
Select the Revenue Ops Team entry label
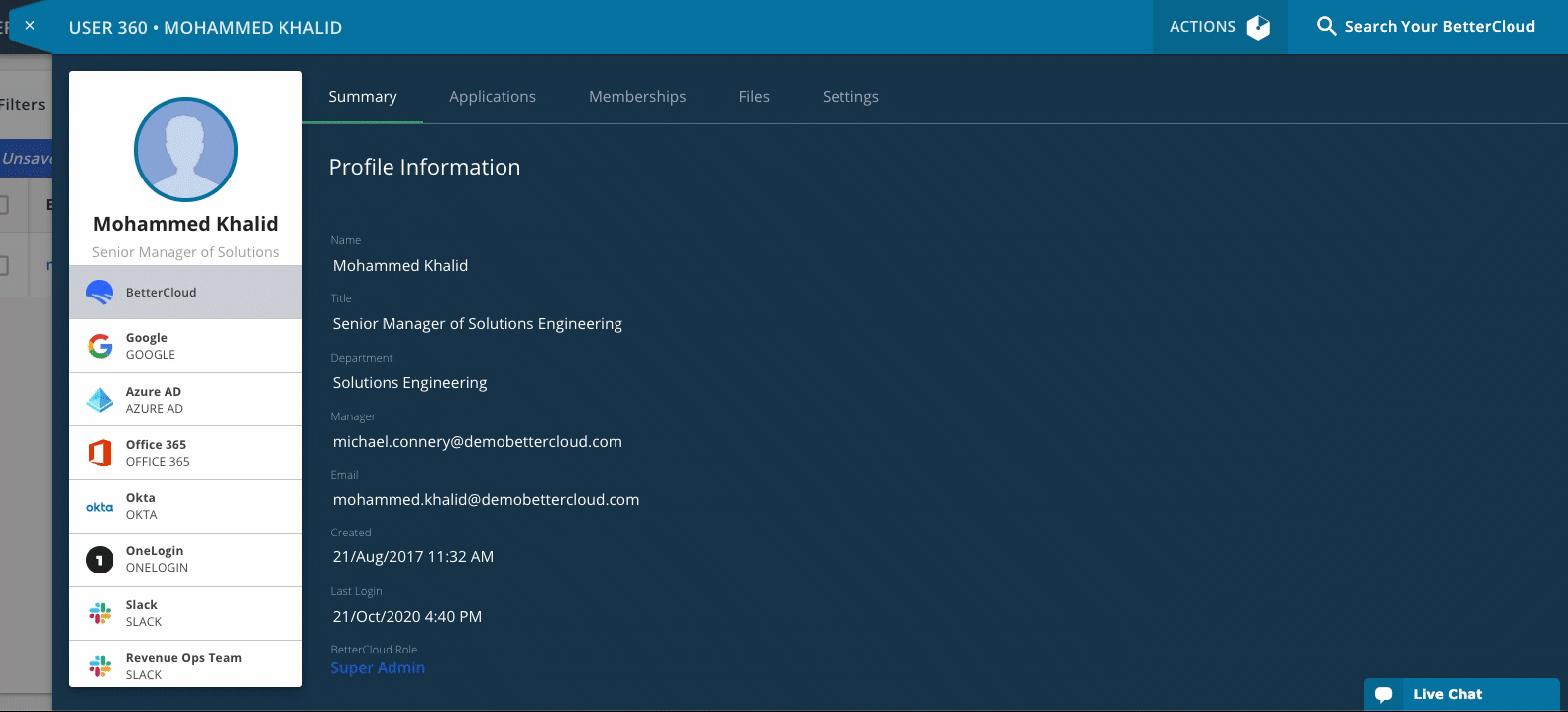coord(183,666)
